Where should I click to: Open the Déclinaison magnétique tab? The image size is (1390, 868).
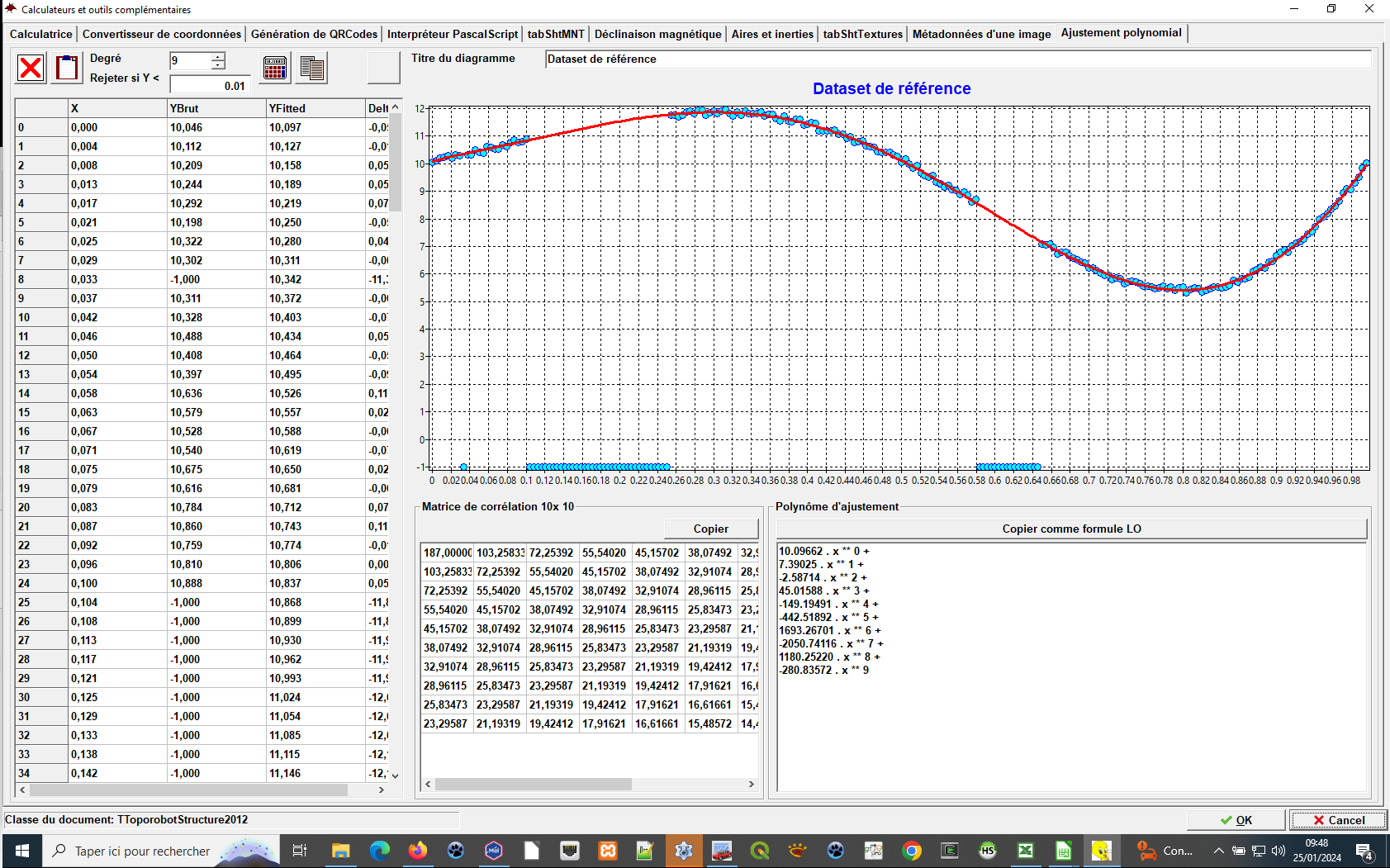[658, 34]
